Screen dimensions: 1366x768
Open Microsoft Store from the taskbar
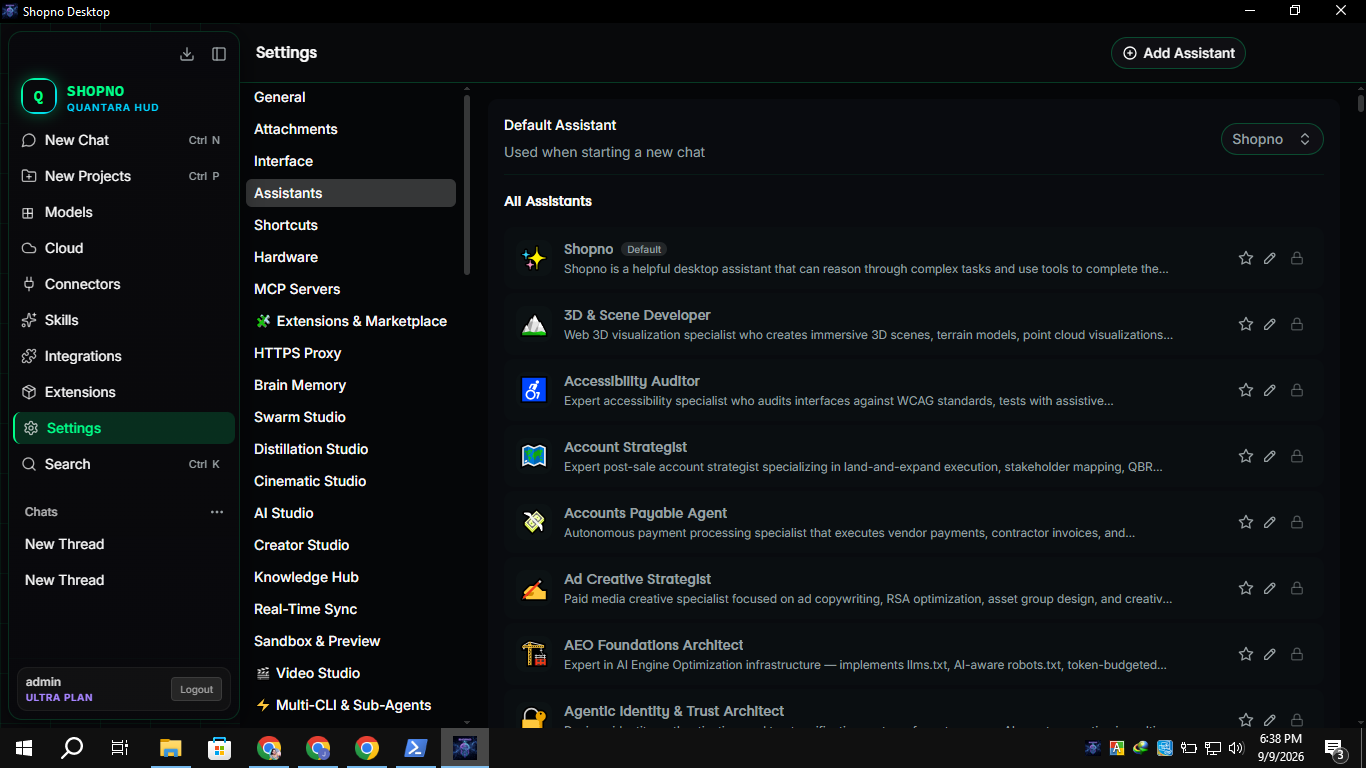click(219, 748)
